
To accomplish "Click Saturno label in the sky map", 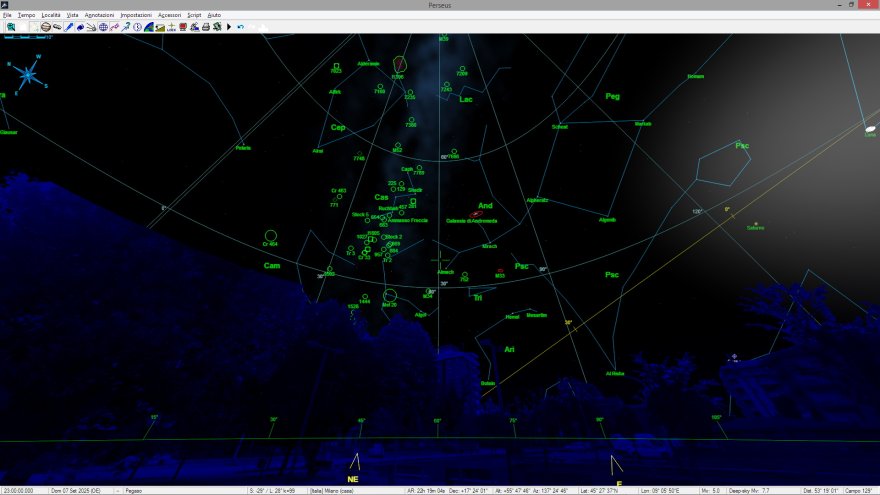I will point(755,228).
